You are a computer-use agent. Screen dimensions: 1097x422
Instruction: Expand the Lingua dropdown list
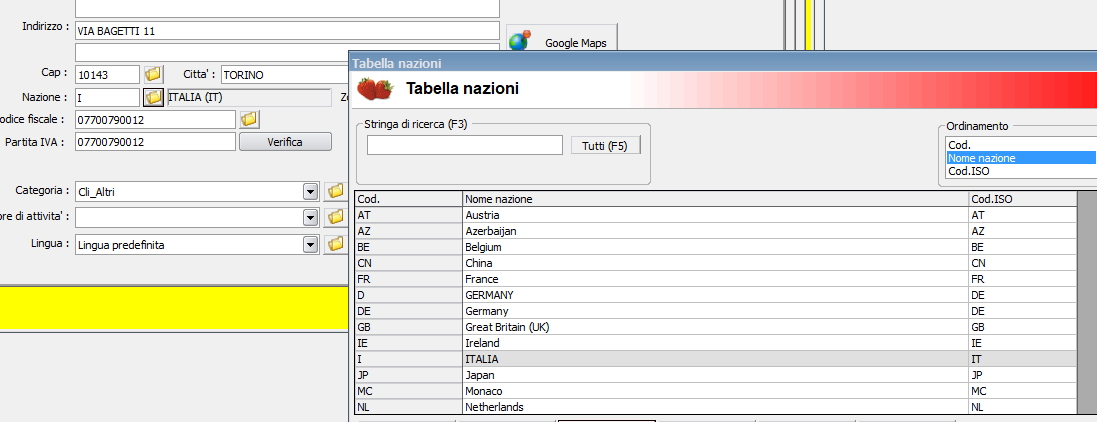(x=310, y=244)
